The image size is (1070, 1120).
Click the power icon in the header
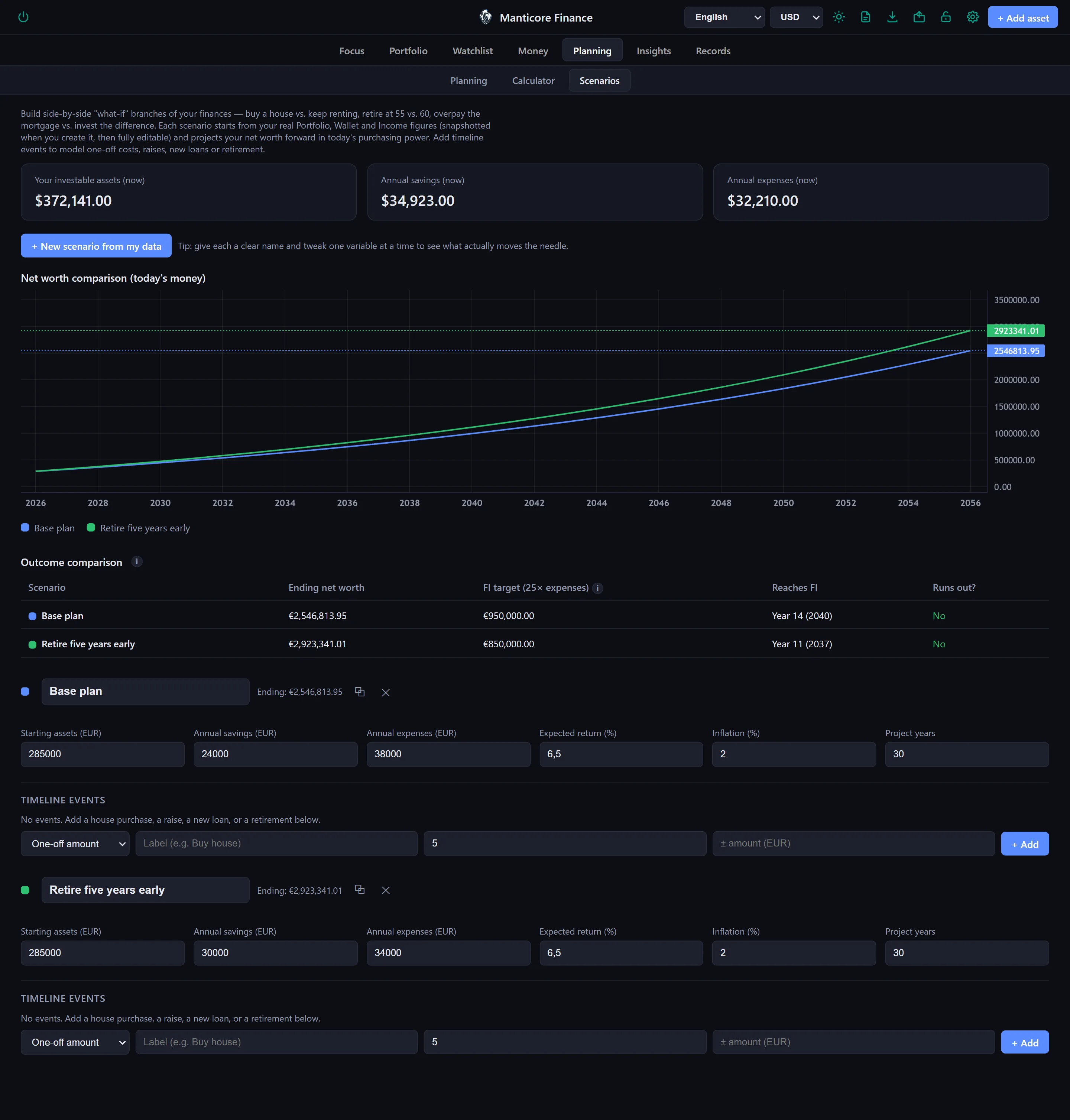pyautogui.click(x=23, y=17)
